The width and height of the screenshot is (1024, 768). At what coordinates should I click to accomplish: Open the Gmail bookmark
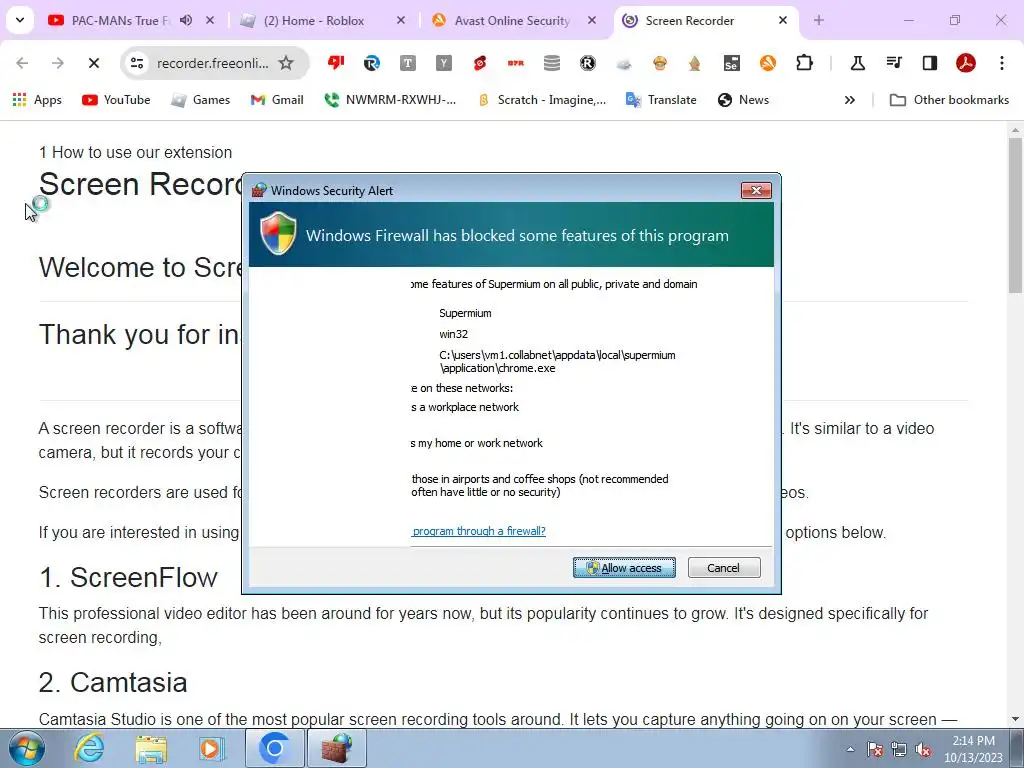[x=277, y=100]
